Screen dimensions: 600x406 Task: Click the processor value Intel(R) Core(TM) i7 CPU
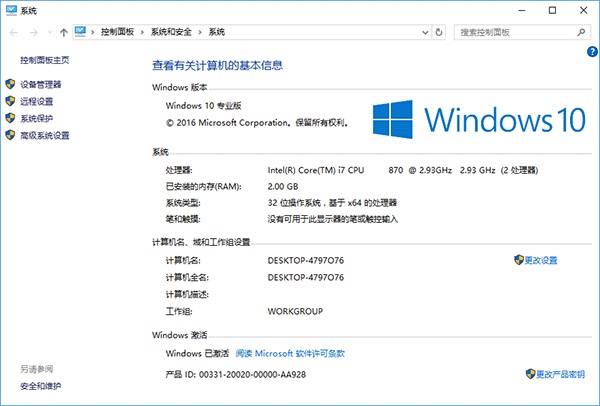pos(316,170)
